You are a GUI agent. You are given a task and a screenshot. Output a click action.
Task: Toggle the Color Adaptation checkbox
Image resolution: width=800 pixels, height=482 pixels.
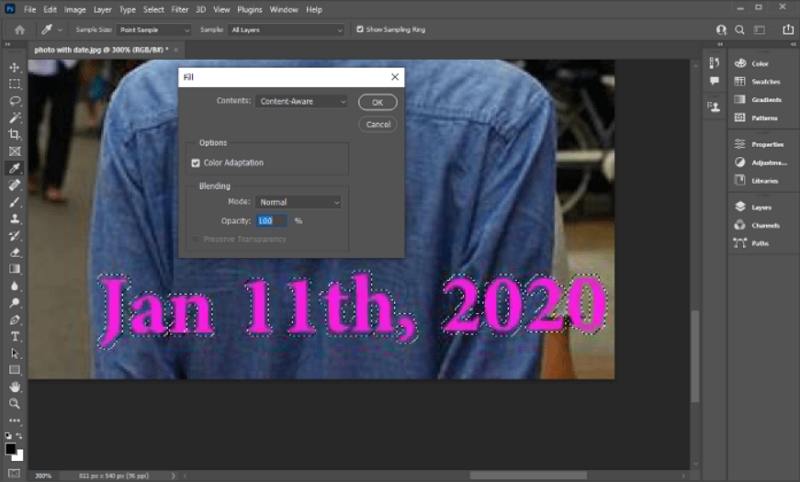click(196, 162)
